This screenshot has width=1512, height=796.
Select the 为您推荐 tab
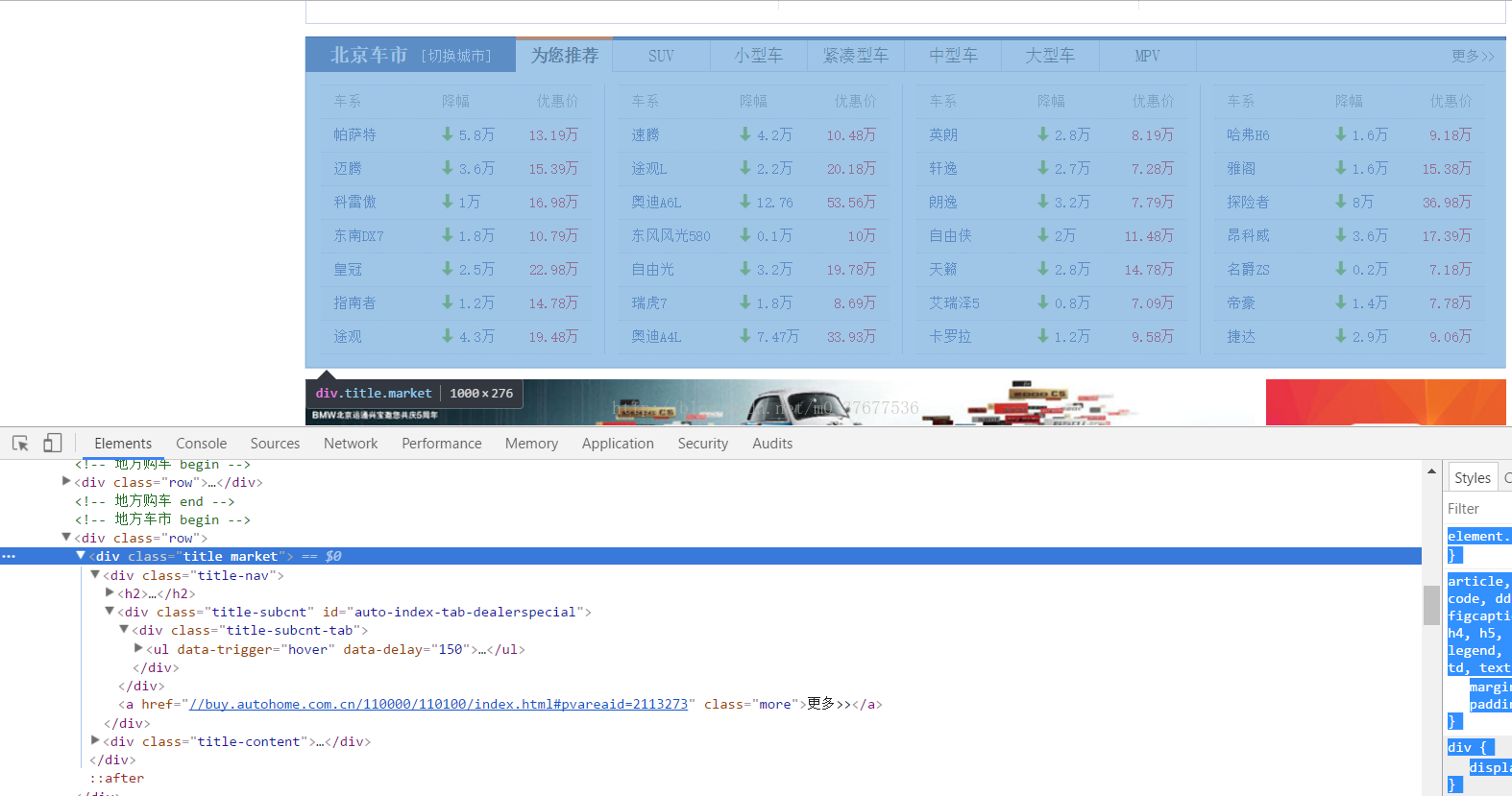click(x=565, y=55)
